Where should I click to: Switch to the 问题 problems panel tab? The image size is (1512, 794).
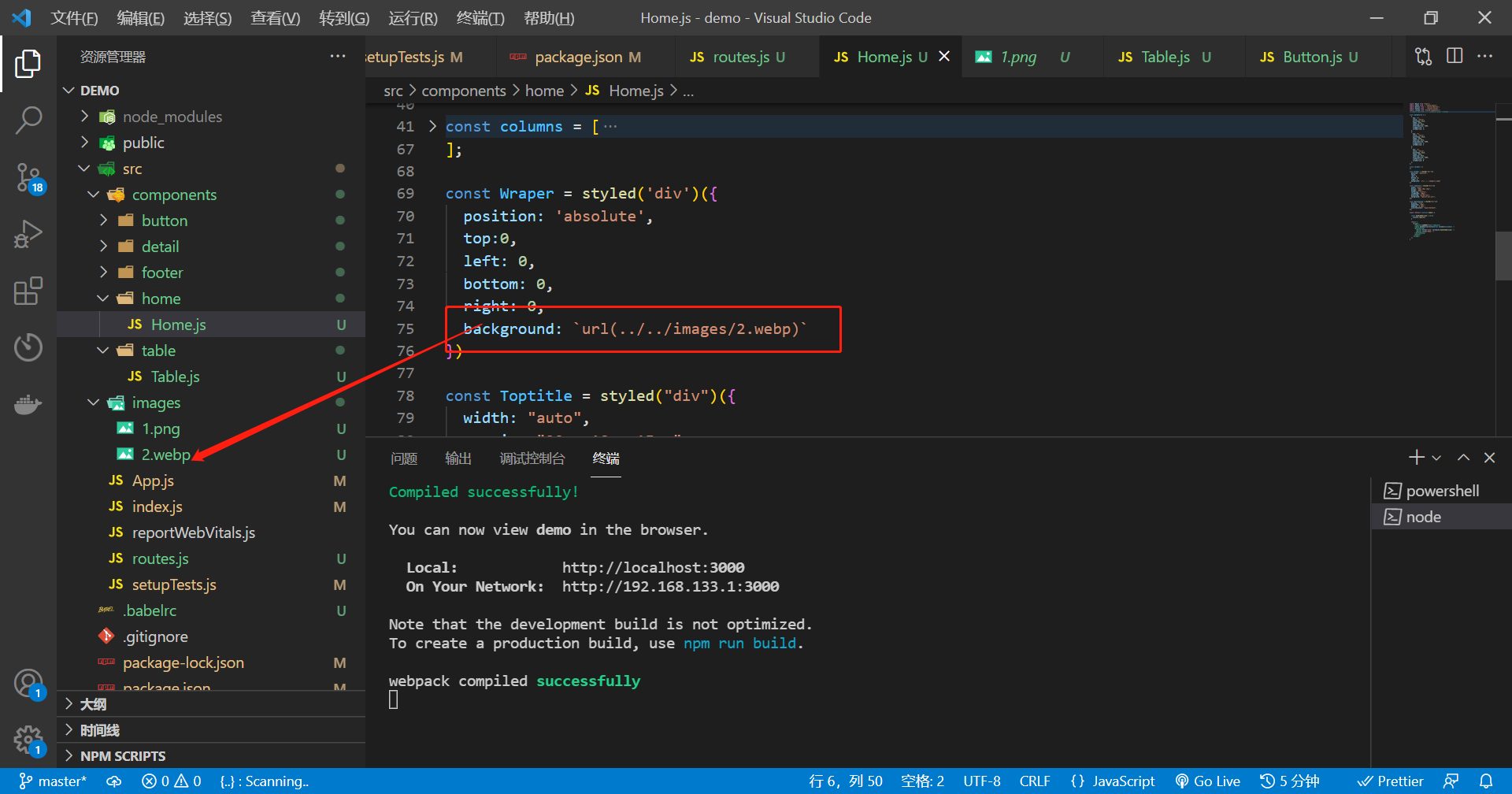click(x=404, y=458)
